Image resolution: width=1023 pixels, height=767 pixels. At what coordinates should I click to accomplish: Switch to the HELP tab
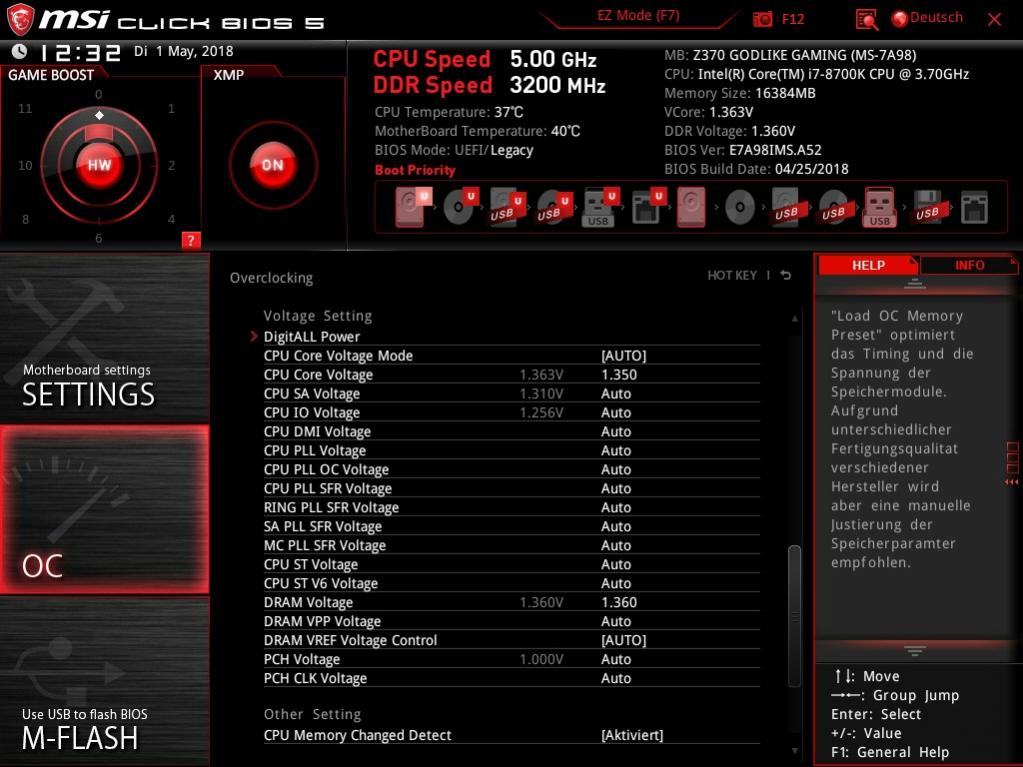868,265
